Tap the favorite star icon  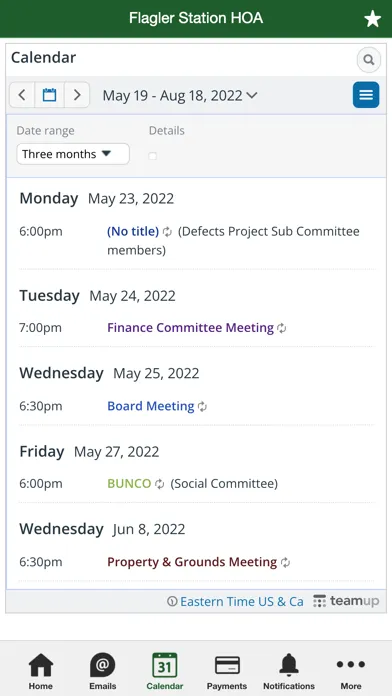372,19
